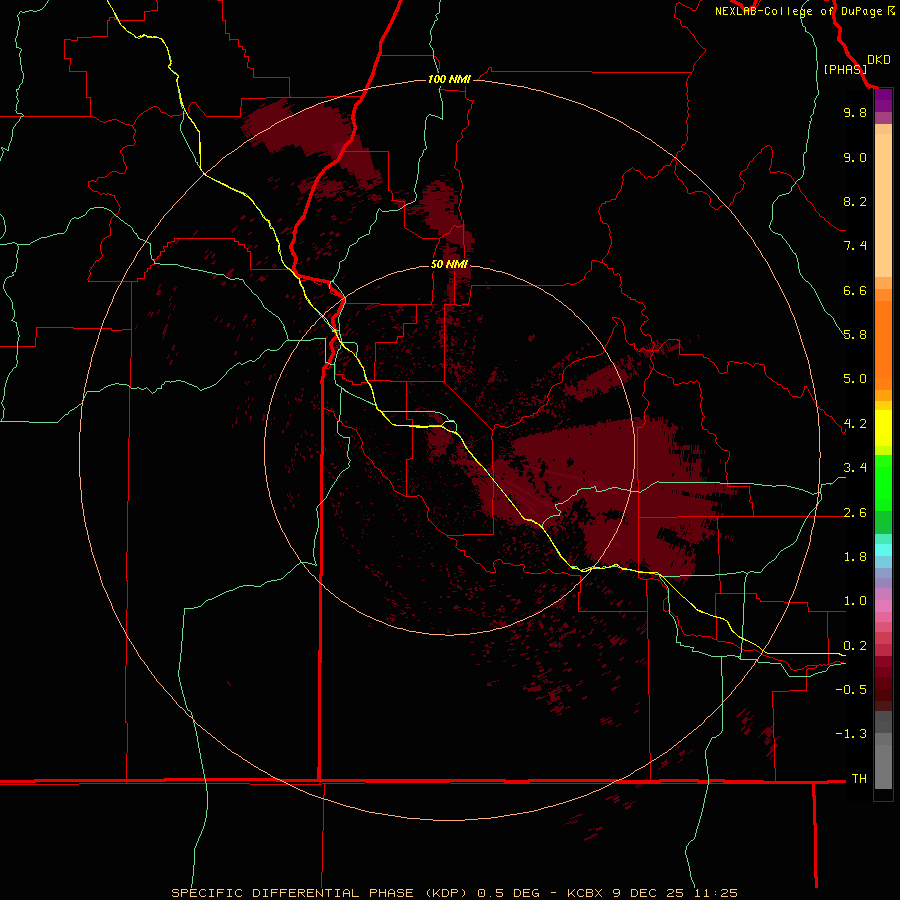Click the 9.8 value on color scale
Screen dimensions: 900x900
point(855,112)
